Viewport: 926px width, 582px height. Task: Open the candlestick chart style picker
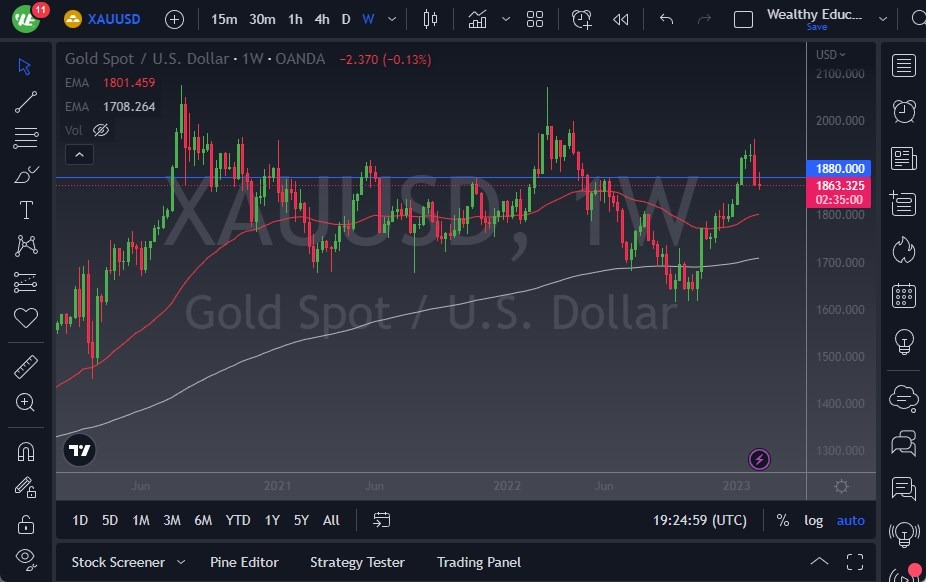(x=431, y=19)
